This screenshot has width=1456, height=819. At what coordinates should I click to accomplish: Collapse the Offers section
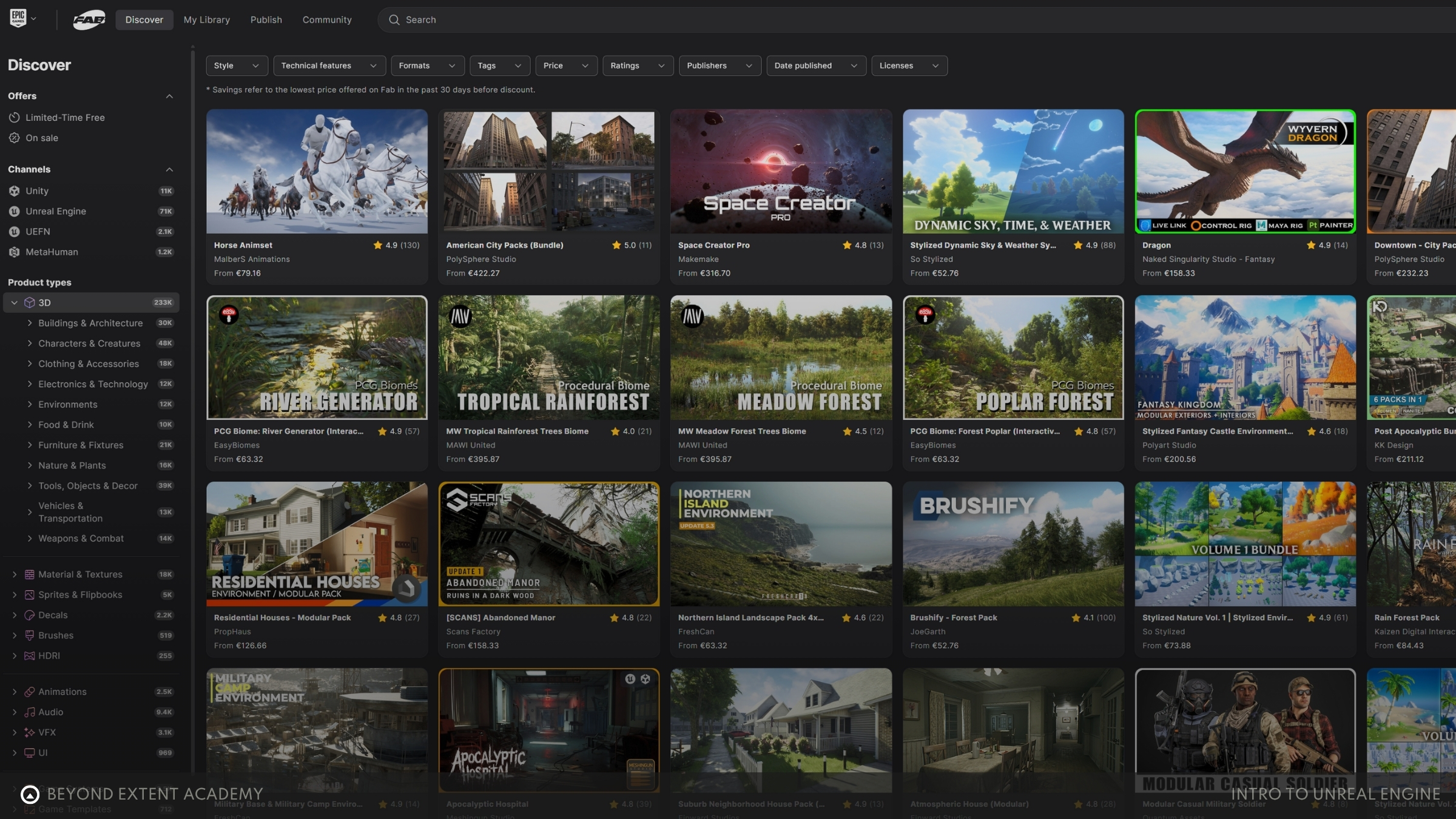point(169,96)
